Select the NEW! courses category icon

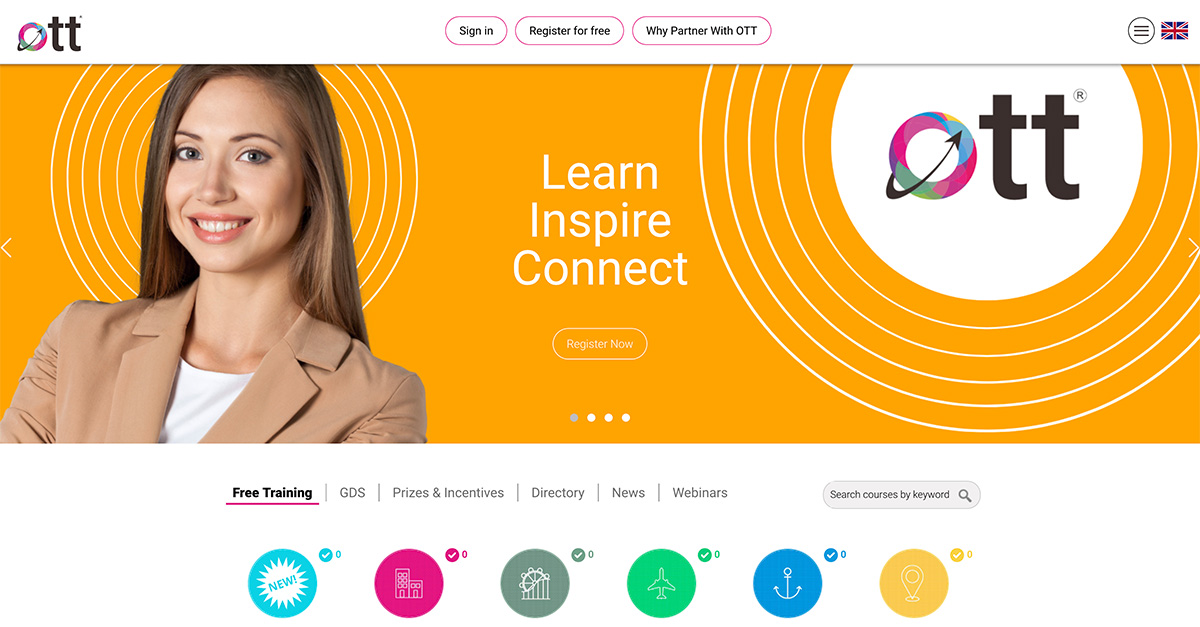pos(282,583)
